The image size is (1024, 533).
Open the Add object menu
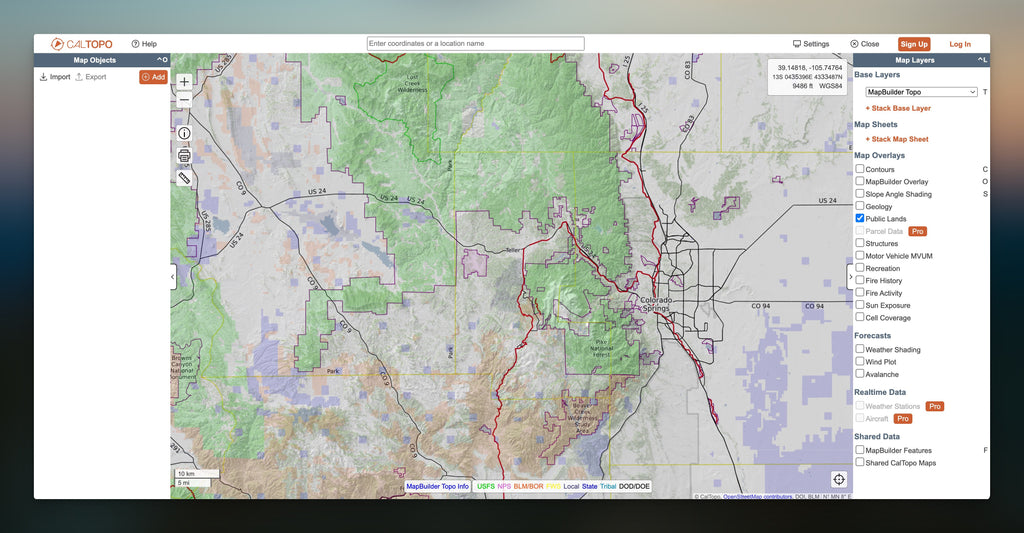(153, 77)
